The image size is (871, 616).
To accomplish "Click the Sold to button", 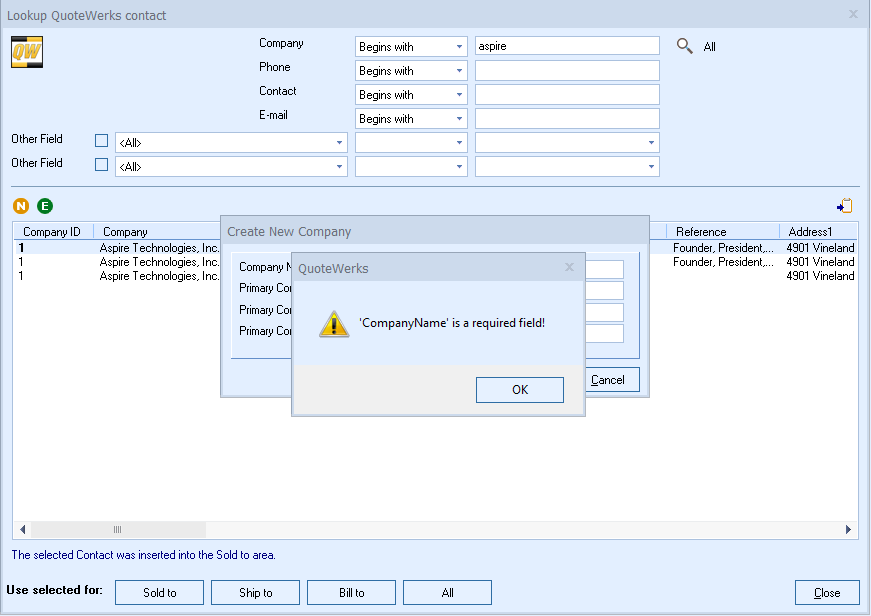I will tap(160, 593).
